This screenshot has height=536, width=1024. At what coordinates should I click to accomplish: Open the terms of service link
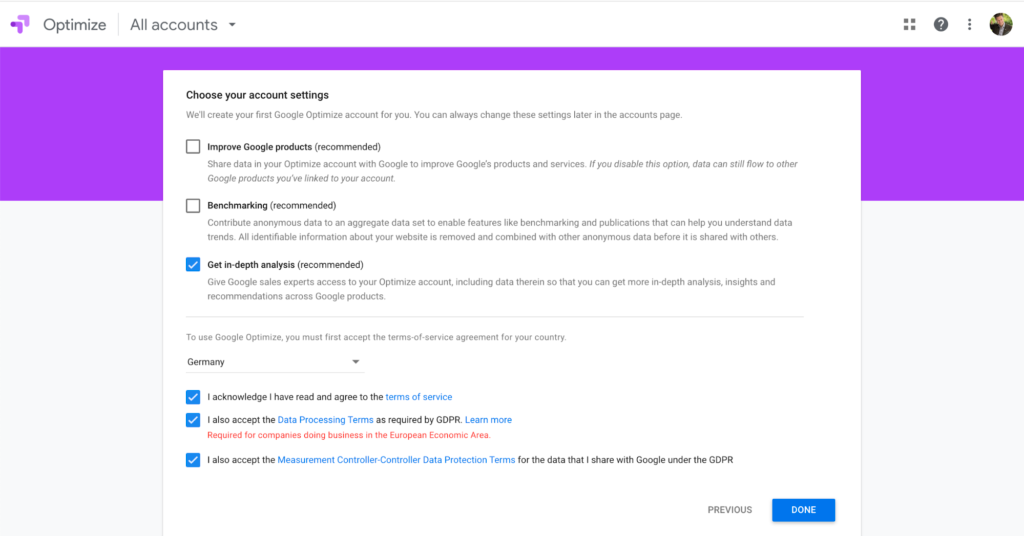click(x=419, y=397)
